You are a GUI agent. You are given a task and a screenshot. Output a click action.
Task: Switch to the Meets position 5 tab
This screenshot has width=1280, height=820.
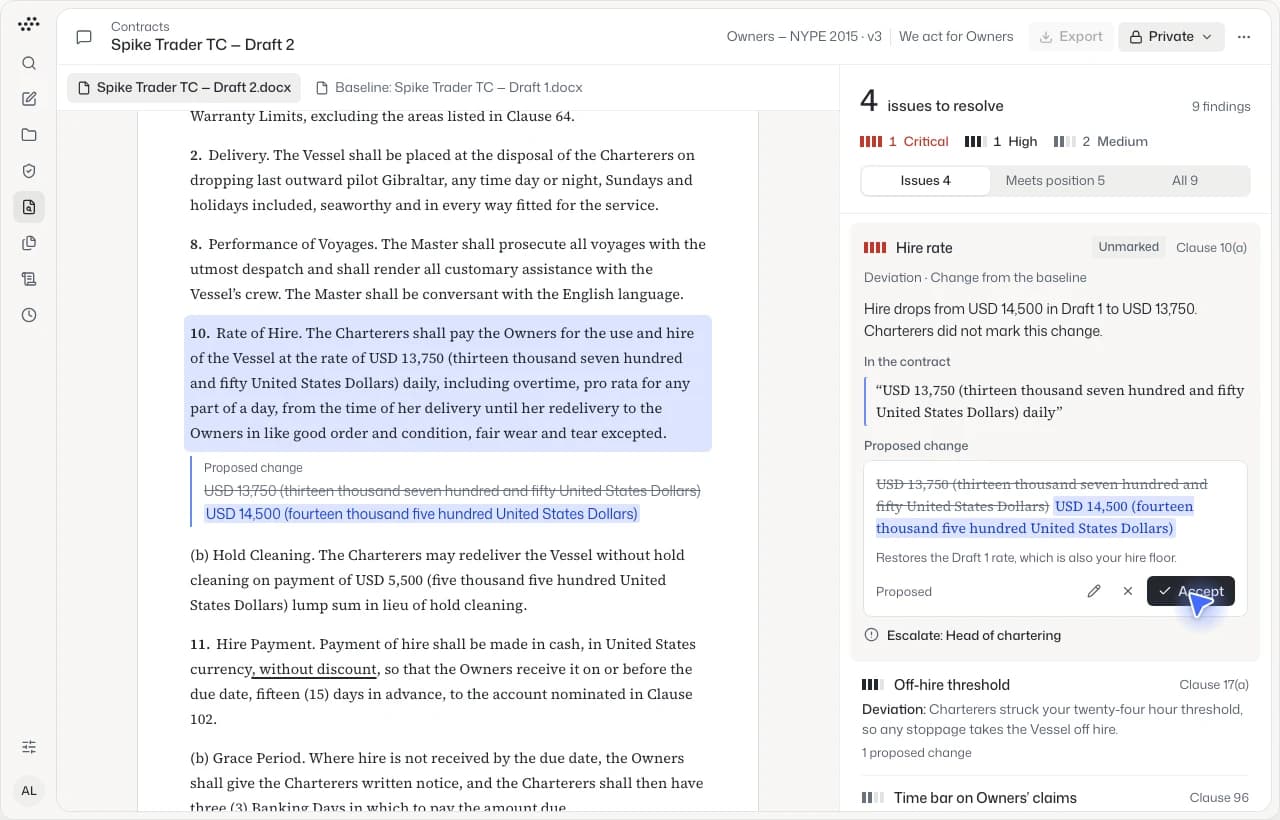(1055, 181)
